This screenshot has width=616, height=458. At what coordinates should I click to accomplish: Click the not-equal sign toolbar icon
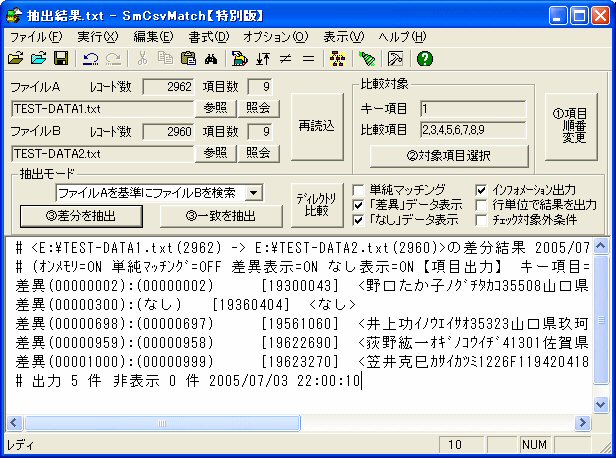pyautogui.click(x=285, y=59)
